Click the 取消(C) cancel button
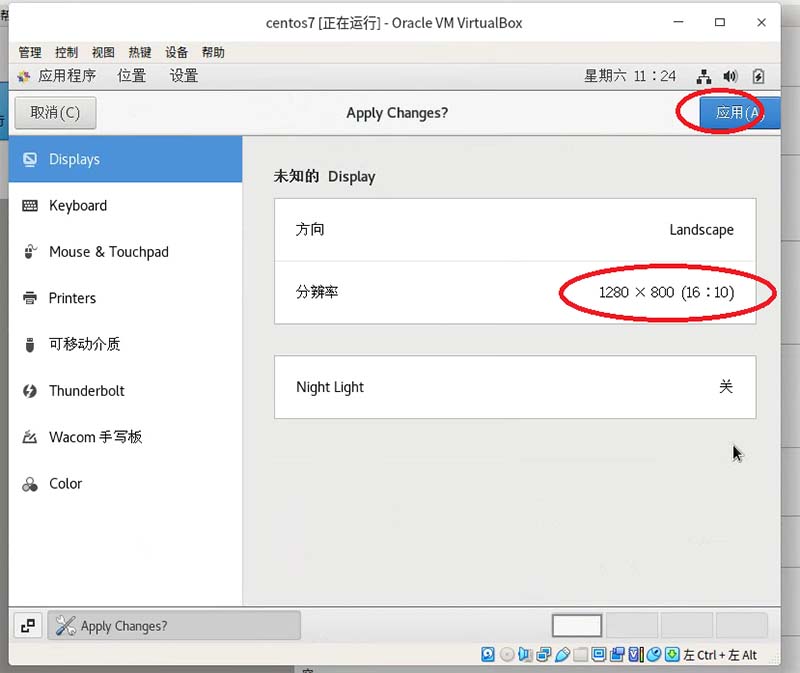The width and height of the screenshot is (800, 673). pyautogui.click(x=55, y=113)
